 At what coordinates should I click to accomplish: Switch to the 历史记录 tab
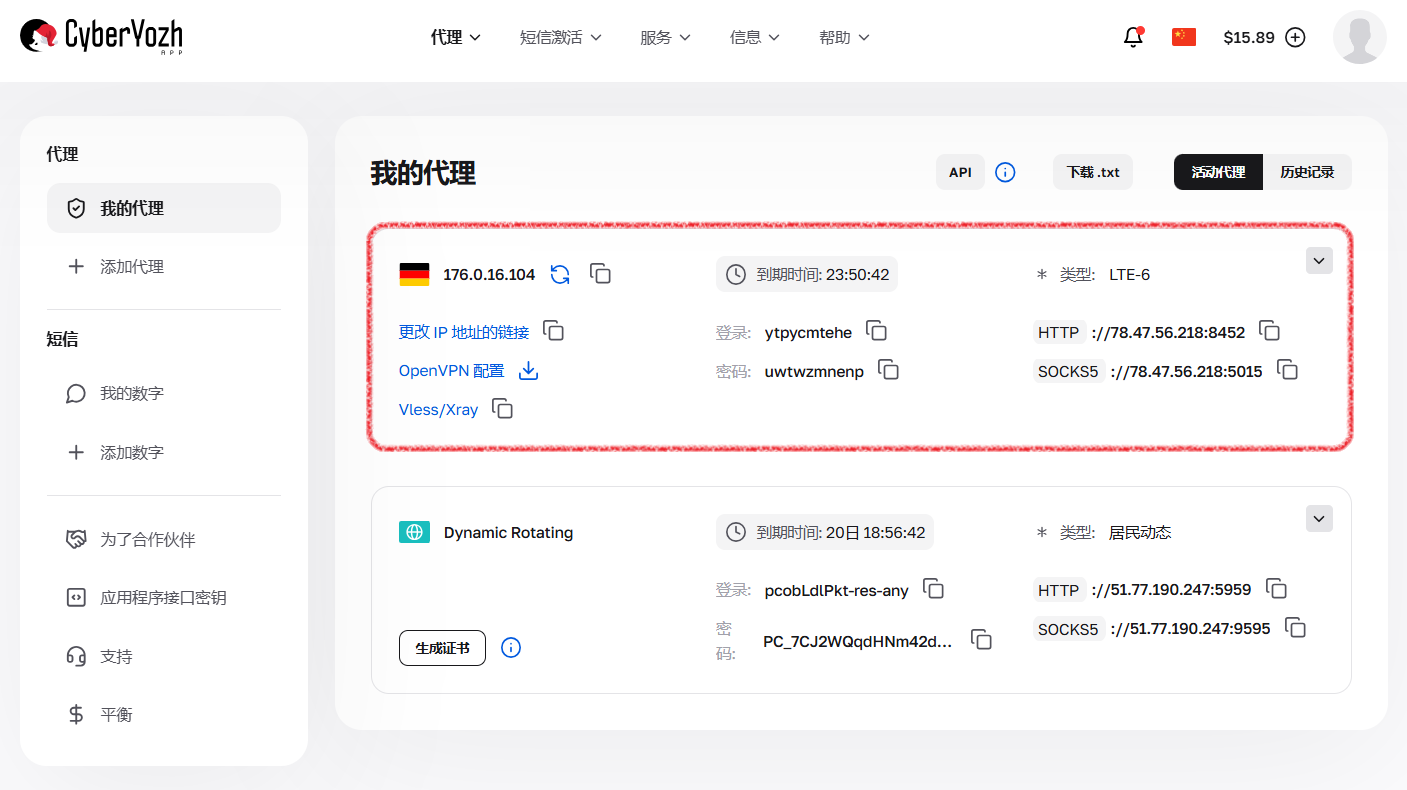coord(1308,171)
